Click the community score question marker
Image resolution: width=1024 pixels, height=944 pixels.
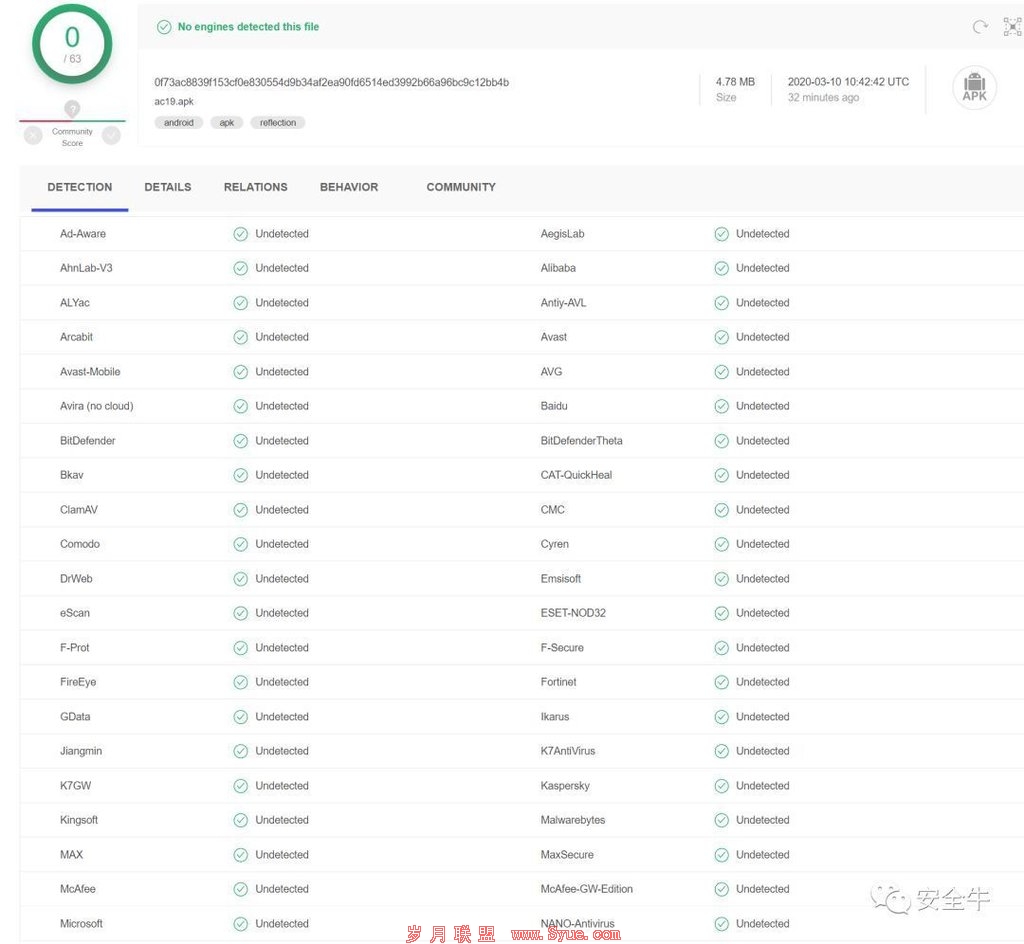pyautogui.click(x=72, y=108)
